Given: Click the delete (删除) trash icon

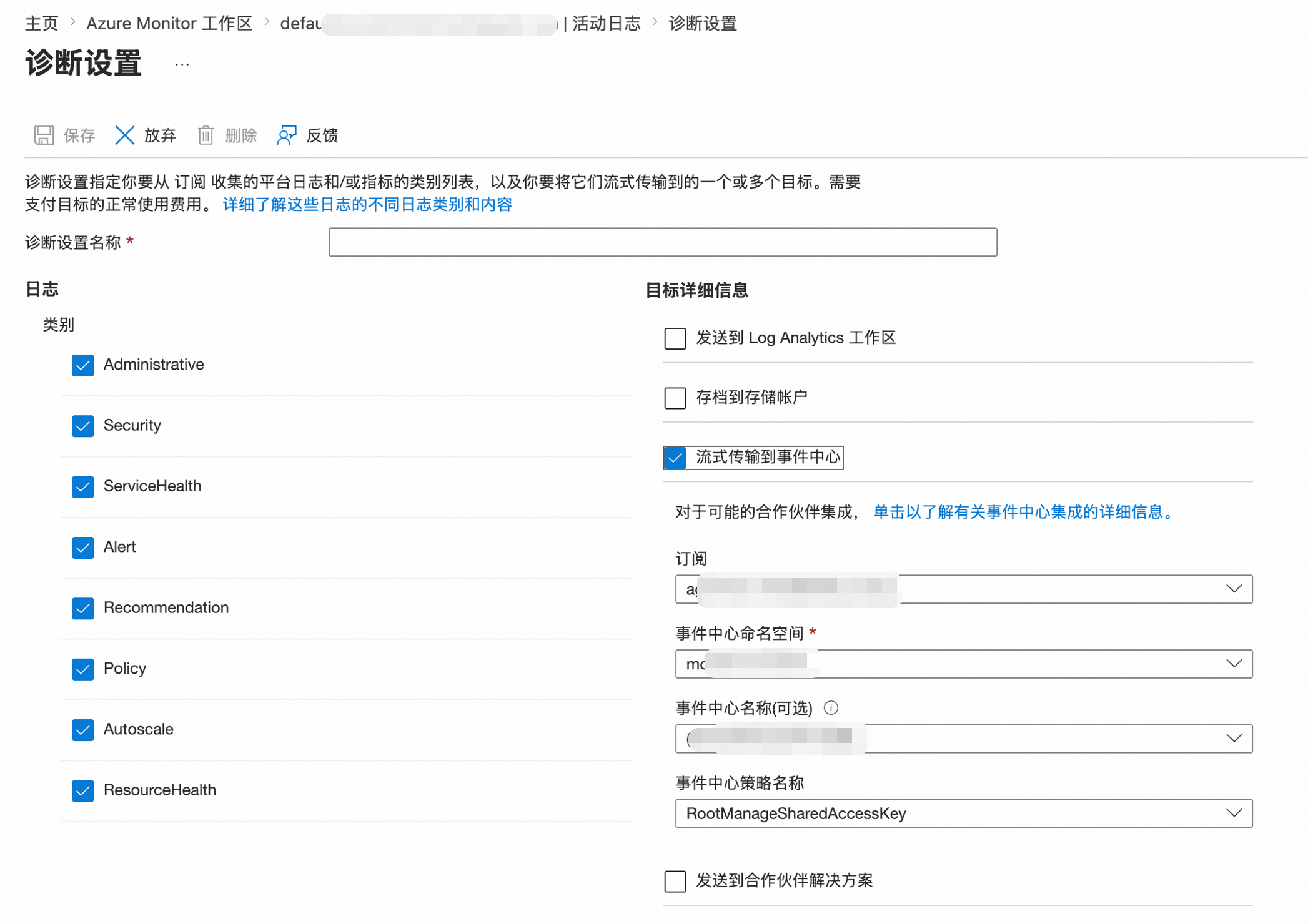Looking at the screenshot, I should 206,135.
